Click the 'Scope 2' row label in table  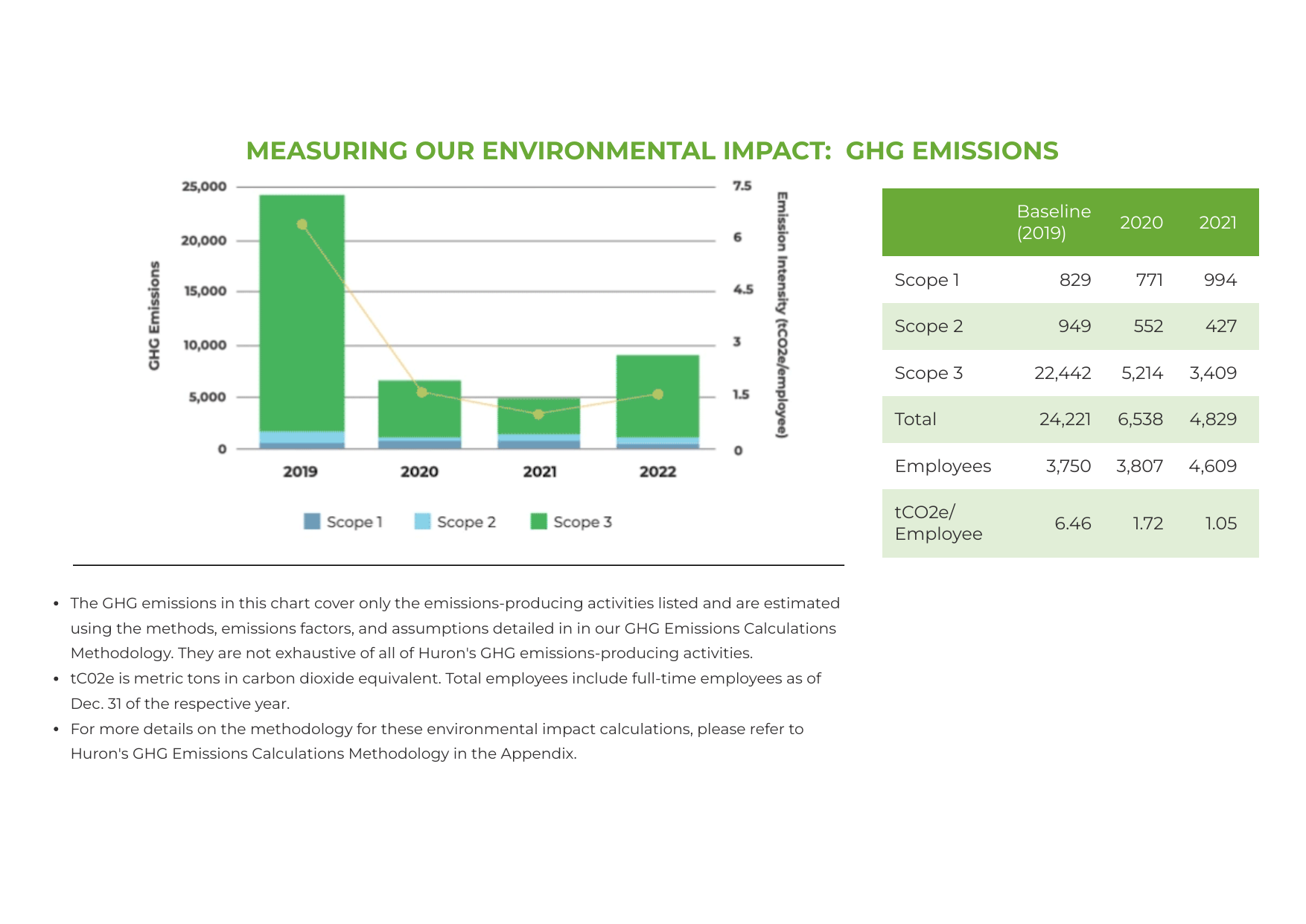click(928, 326)
